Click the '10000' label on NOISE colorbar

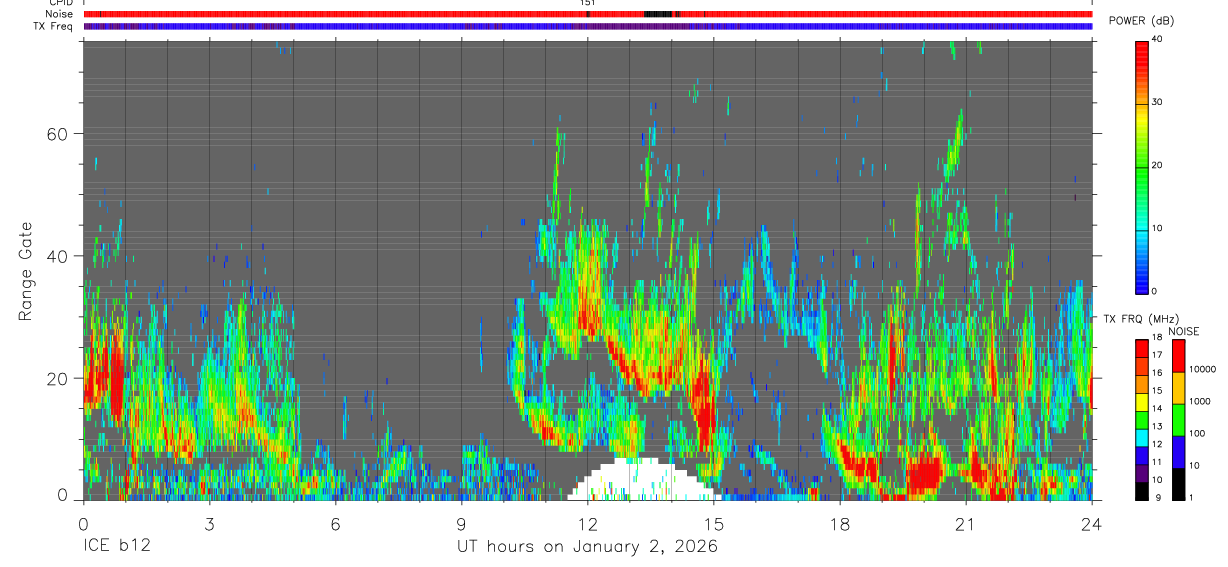coord(1203,369)
